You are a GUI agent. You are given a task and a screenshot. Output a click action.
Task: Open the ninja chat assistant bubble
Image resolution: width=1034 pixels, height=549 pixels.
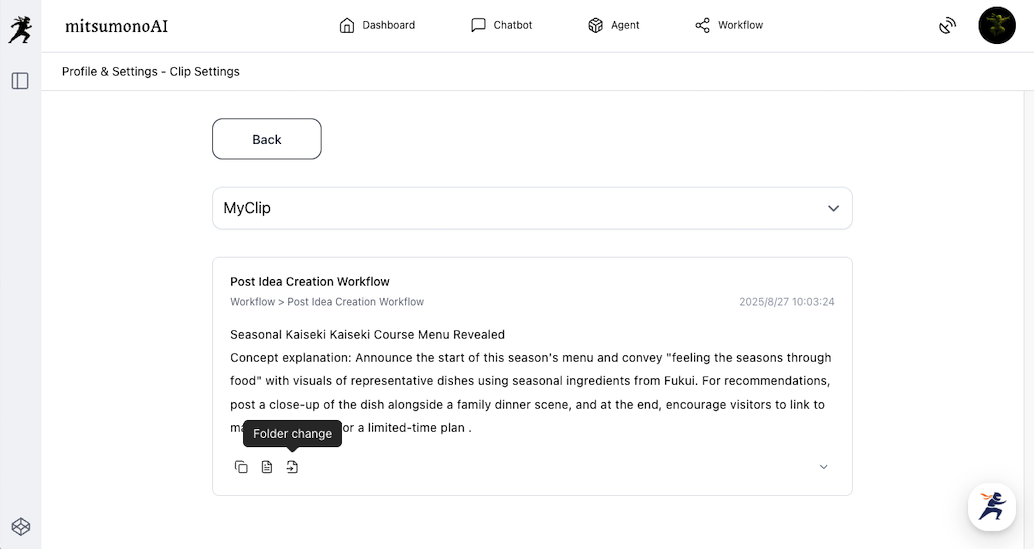(991, 506)
